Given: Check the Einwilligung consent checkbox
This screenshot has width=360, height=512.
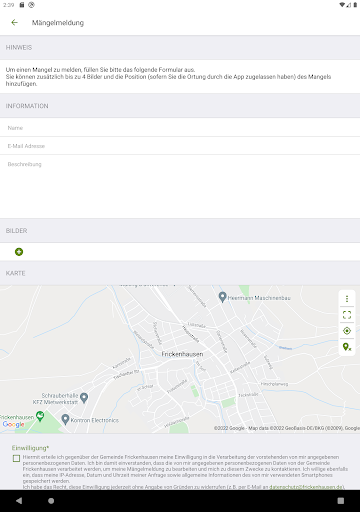Looking at the screenshot, I should [x=16, y=458].
